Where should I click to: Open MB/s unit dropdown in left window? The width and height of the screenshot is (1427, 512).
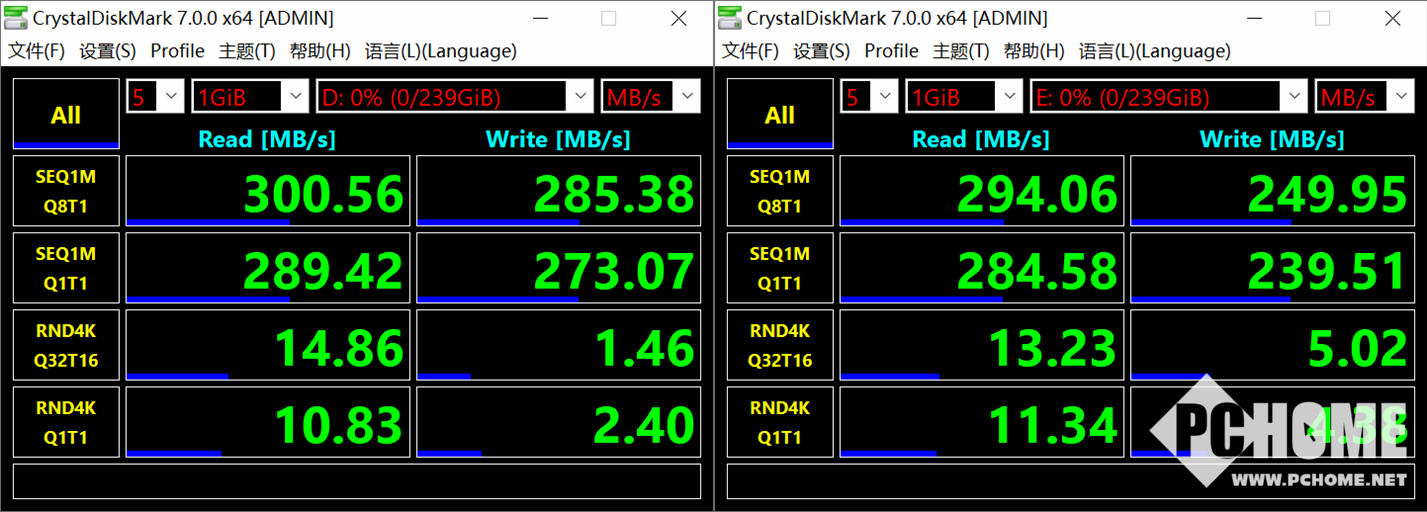click(x=650, y=97)
